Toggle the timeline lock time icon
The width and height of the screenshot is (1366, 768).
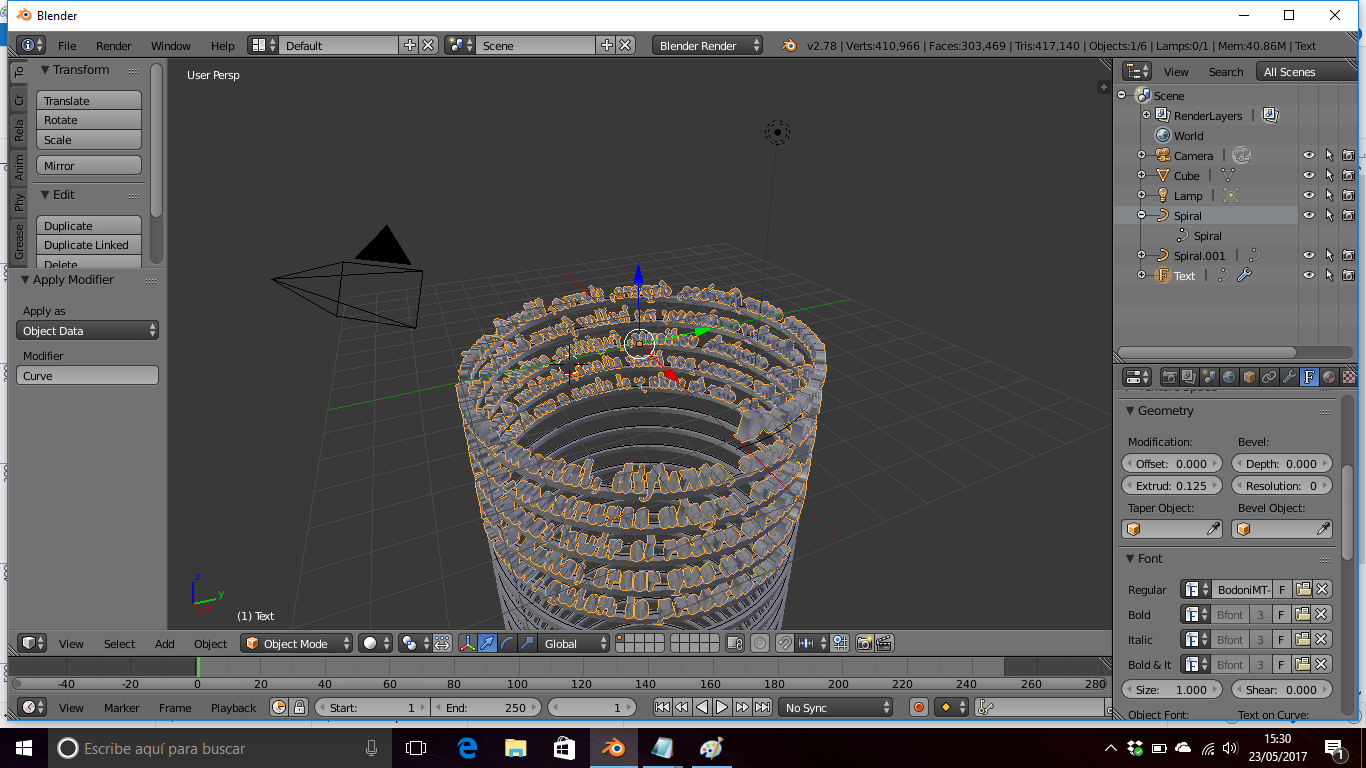tap(299, 707)
